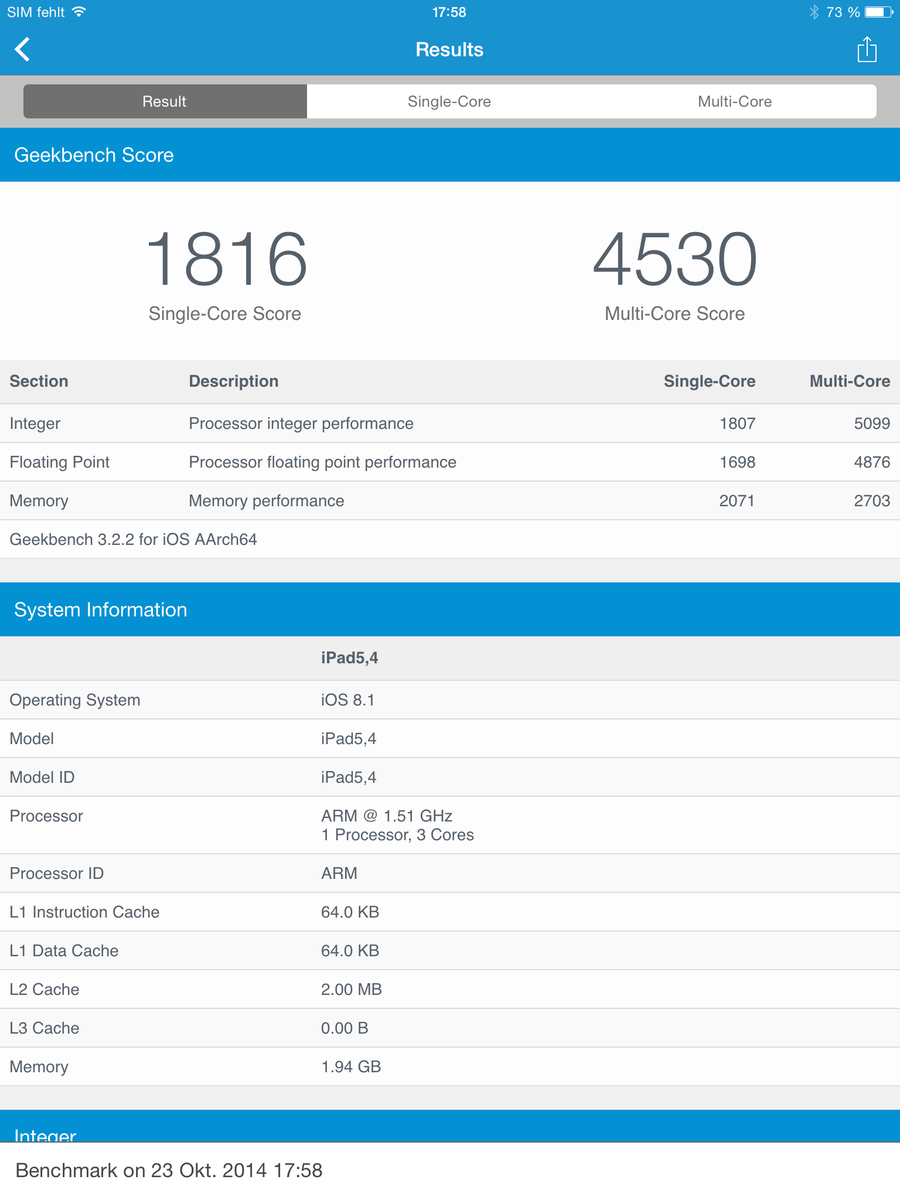Tap the 2.00 MB L2 cache value
900x1200 pixels.
351,989
